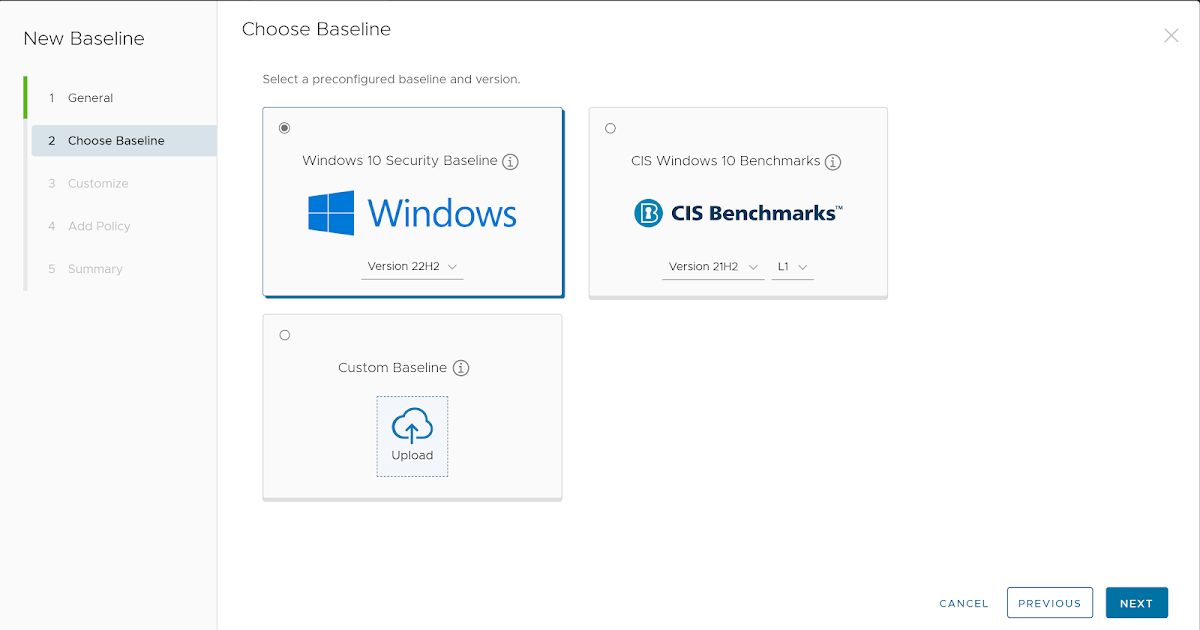Select step 2 Choose Baseline
Viewport: 1200px width, 630px height.
coord(124,141)
